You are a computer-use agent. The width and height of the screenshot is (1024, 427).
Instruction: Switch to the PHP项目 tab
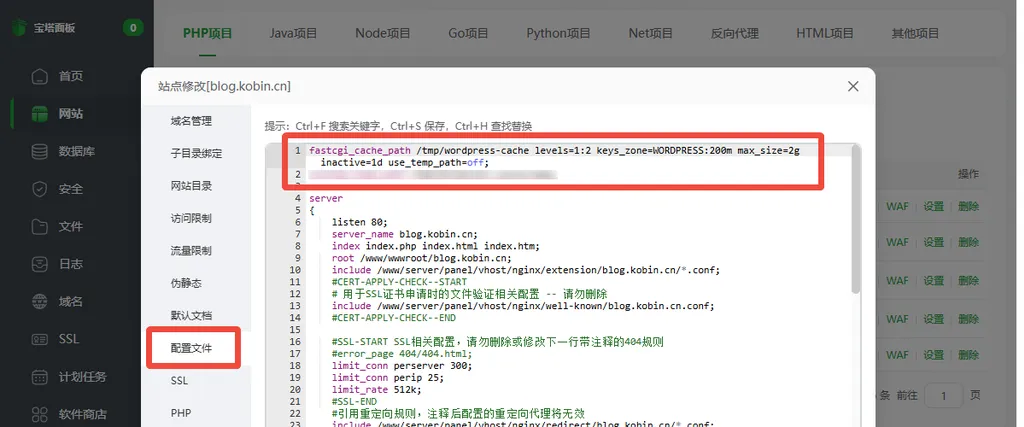(x=208, y=33)
